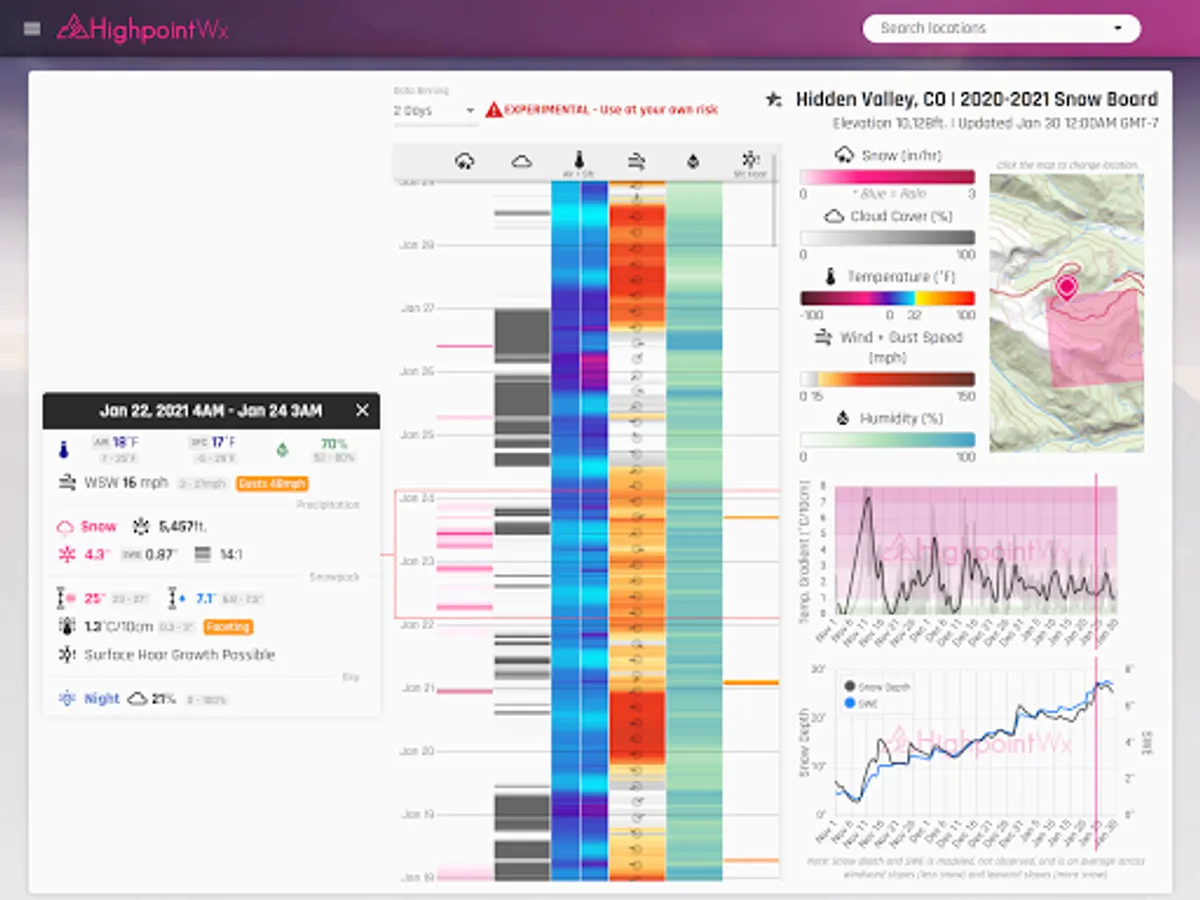Click the terrain map to change location
1200x900 pixels.
pyautogui.click(x=1067, y=313)
